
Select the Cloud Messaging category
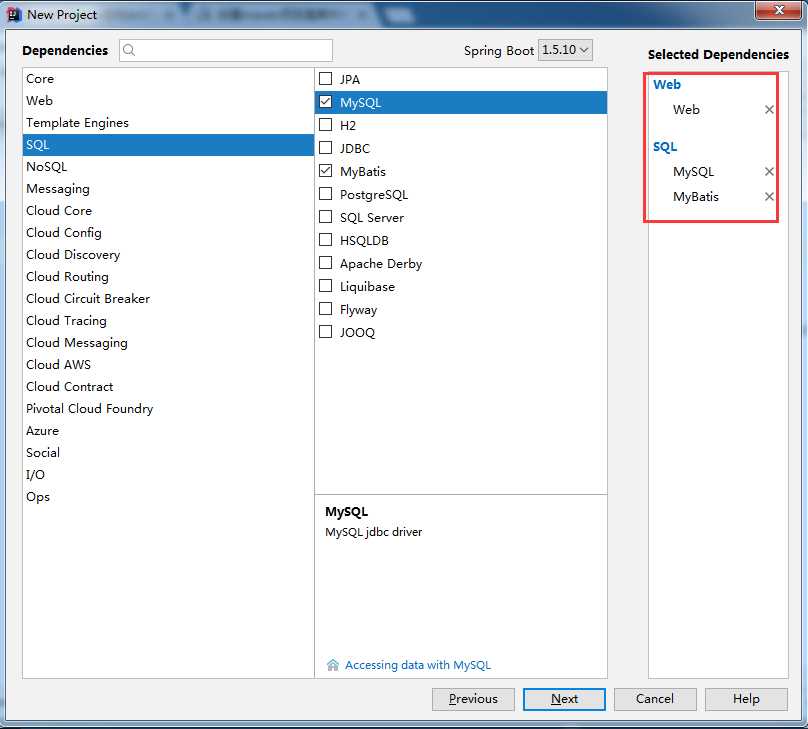click(168, 343)
